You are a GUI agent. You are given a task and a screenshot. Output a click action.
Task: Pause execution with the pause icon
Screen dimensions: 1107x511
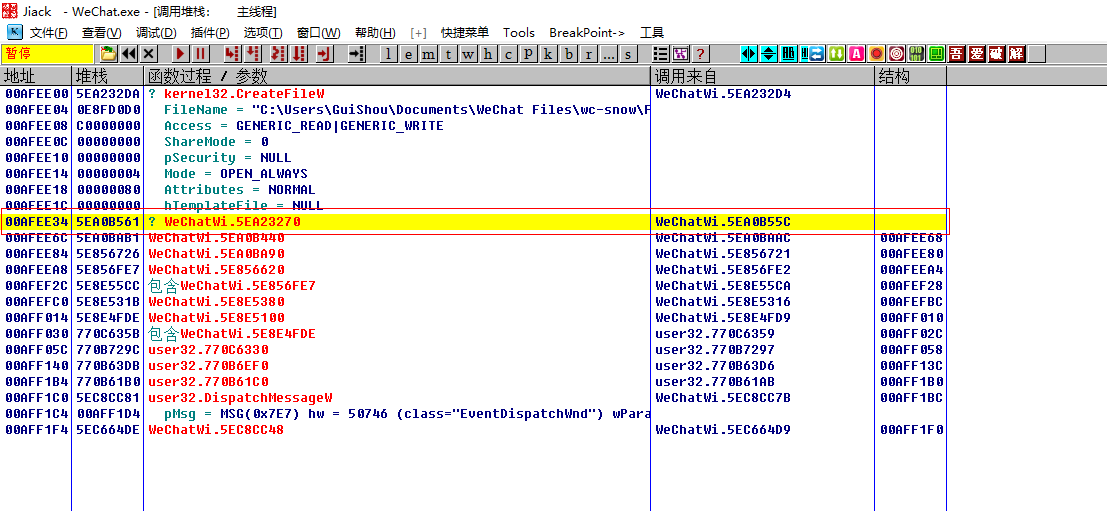201,54
